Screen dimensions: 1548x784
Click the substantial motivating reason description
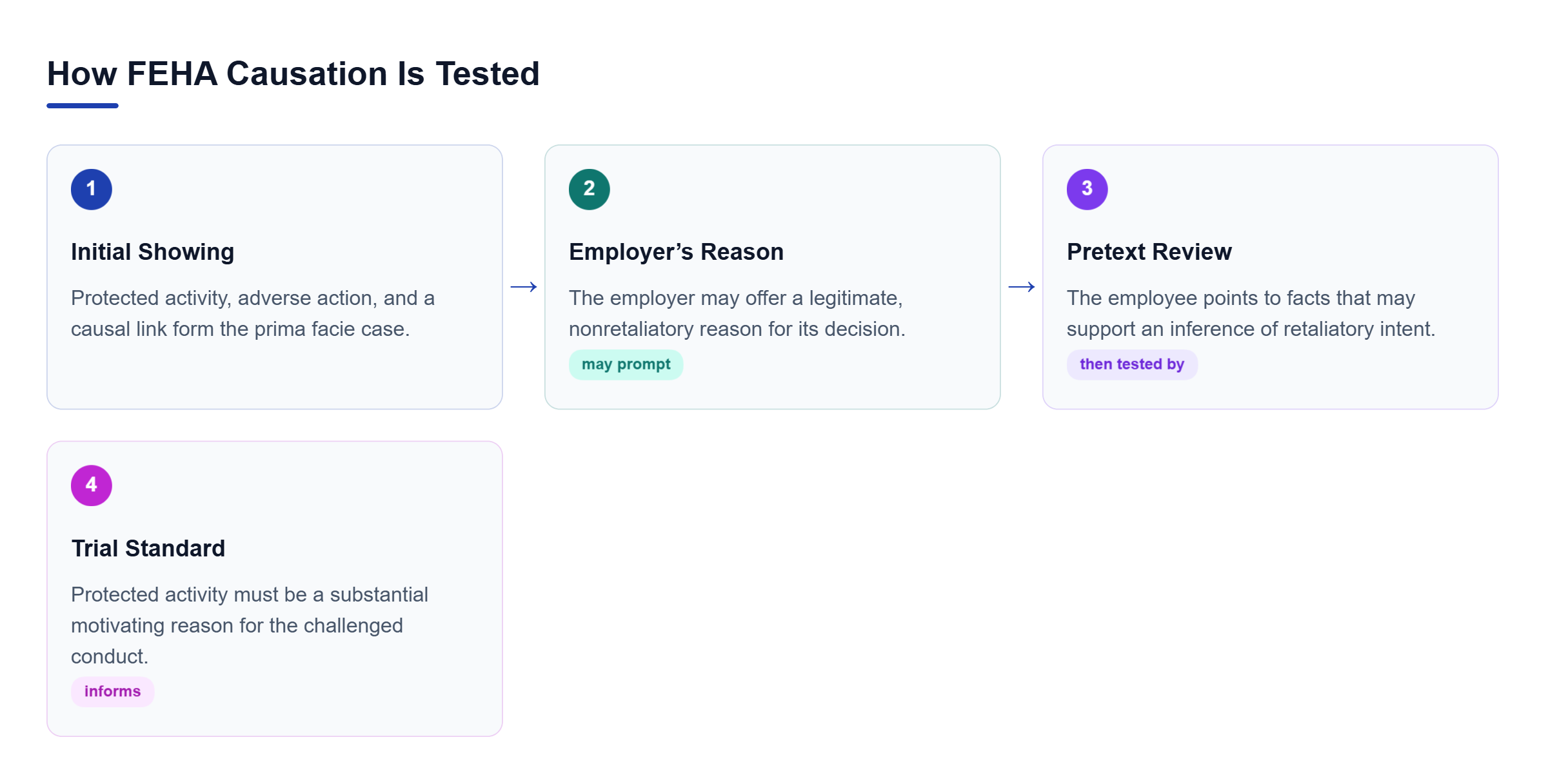(x=250, y=625)
